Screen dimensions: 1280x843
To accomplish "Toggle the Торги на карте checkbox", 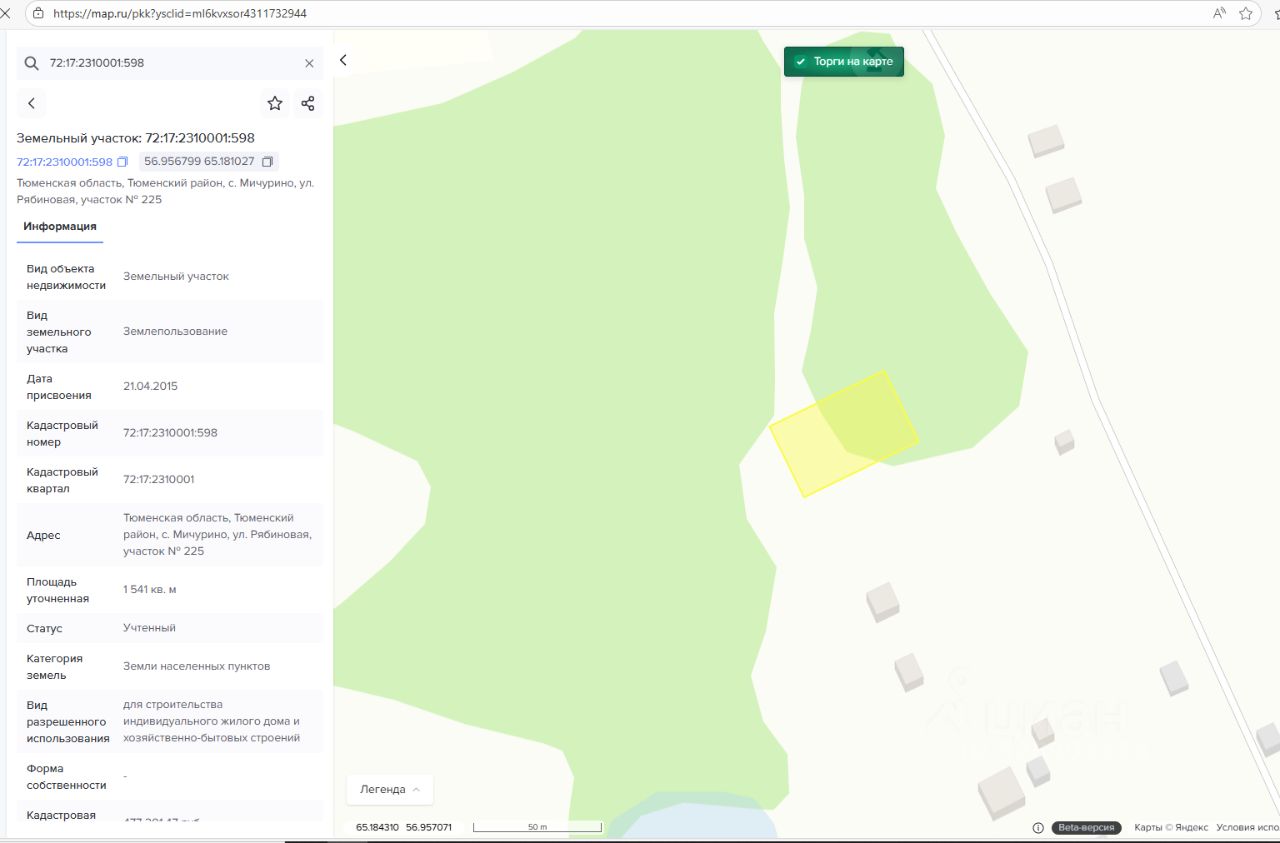I will (x=800, y=62).
